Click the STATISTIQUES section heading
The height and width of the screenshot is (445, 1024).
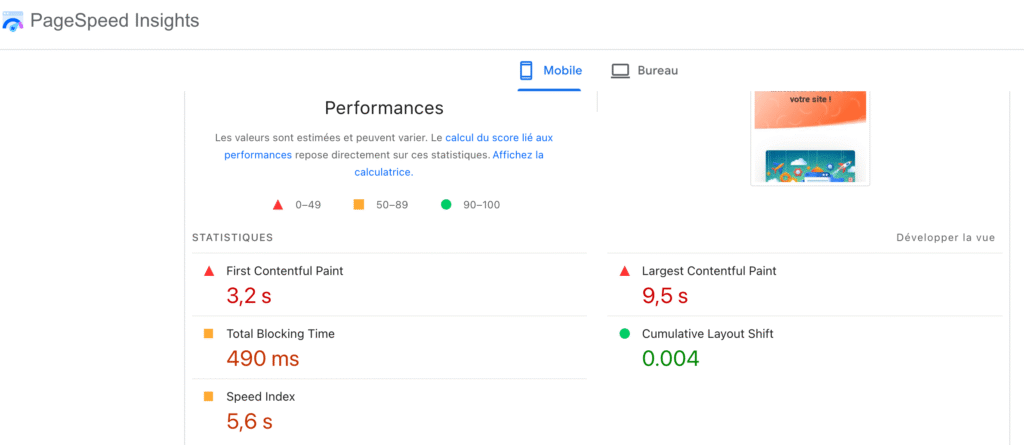point(232,238)
